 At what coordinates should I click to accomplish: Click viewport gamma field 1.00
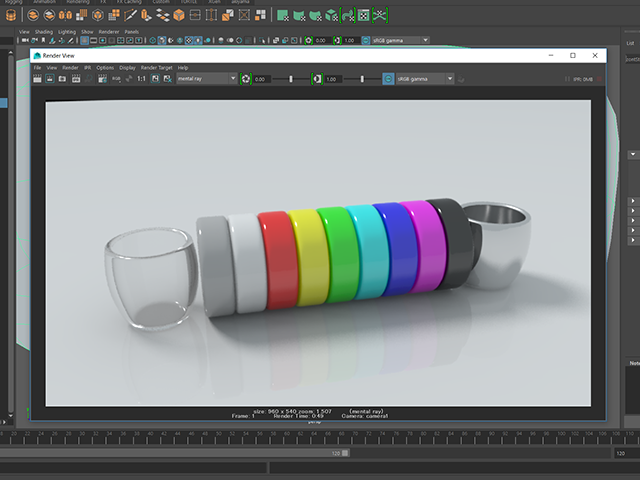coord(350,40)
